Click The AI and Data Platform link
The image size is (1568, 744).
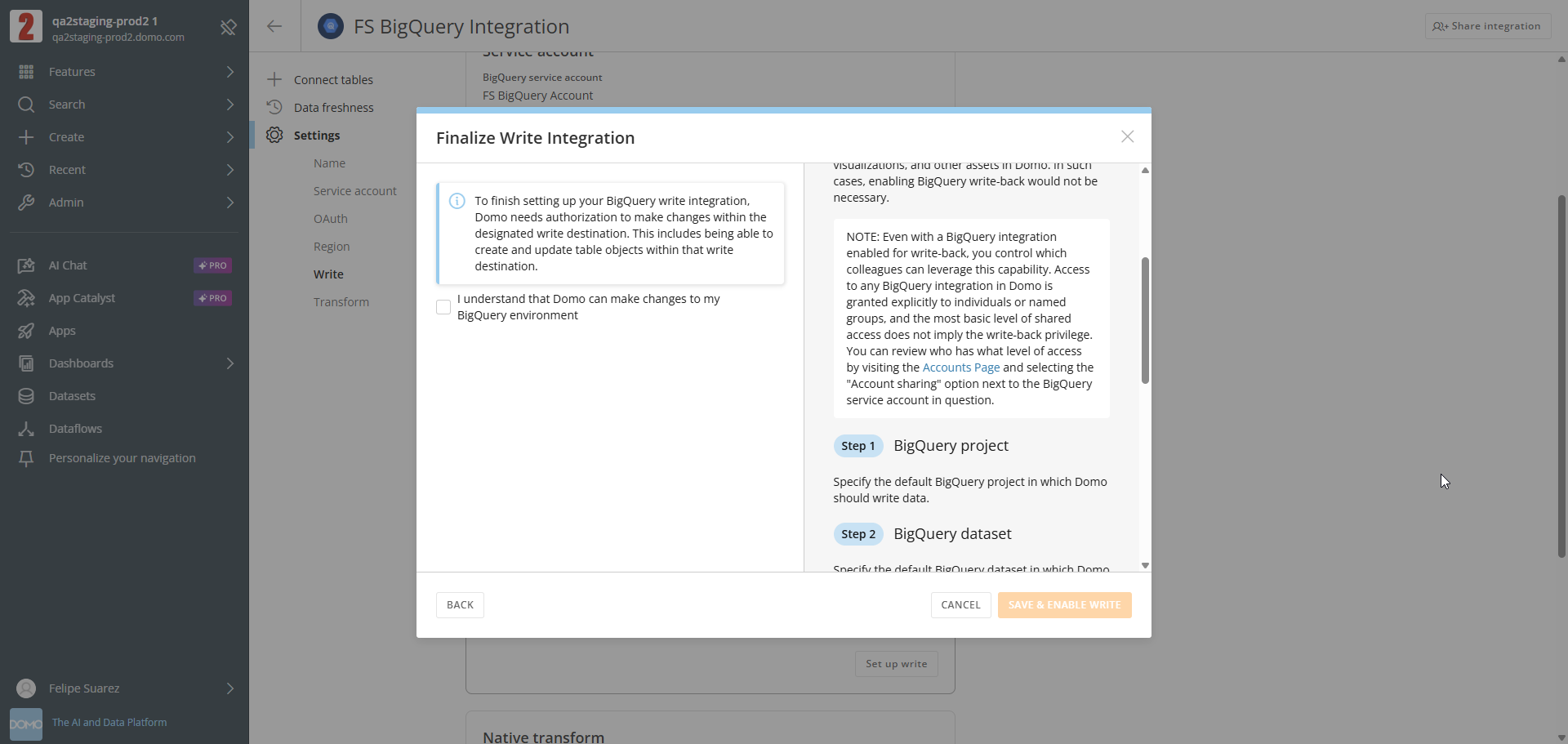[109, 723]
